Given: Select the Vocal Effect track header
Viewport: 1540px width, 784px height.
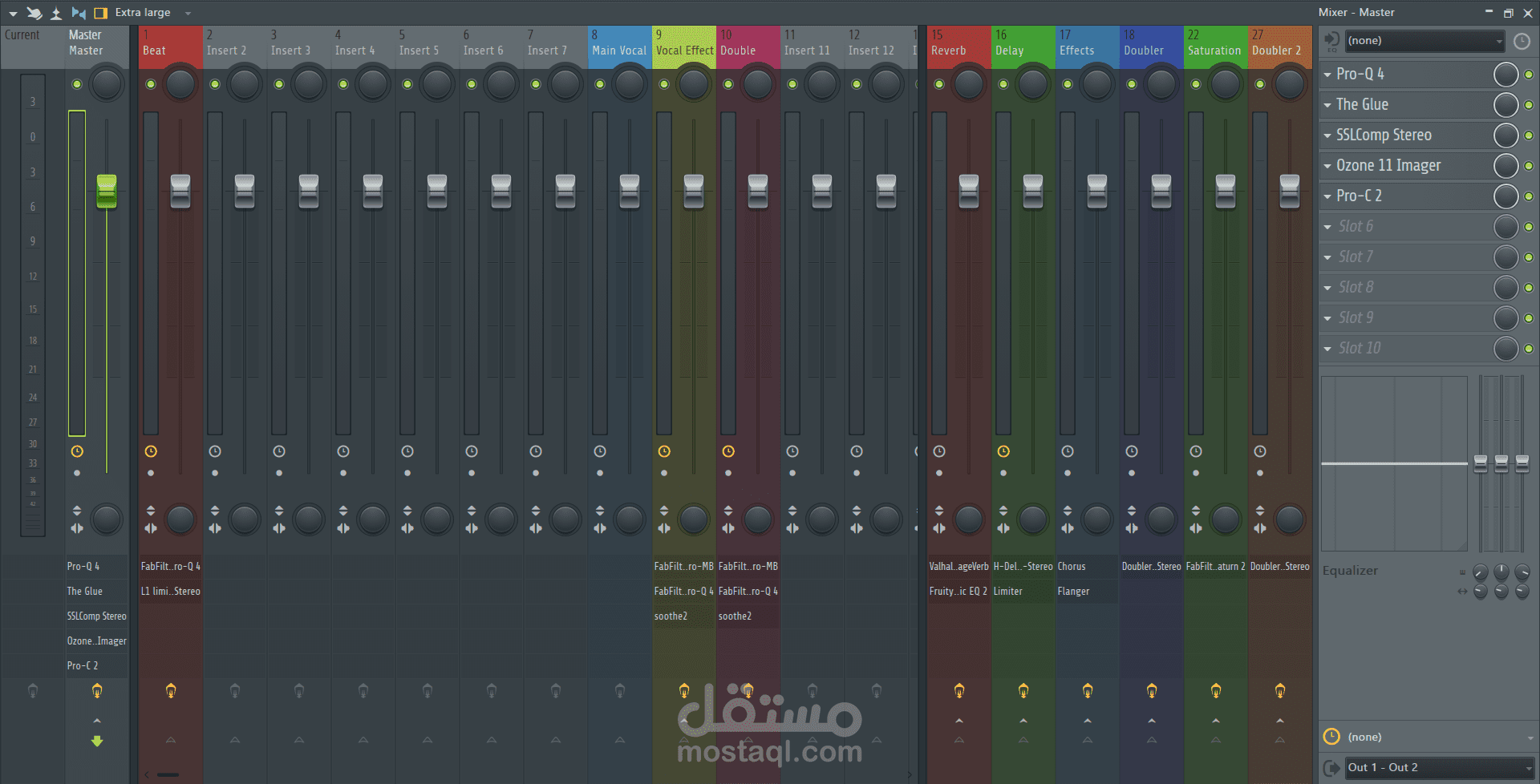Looking at the screenshot, I should [683, 46].
